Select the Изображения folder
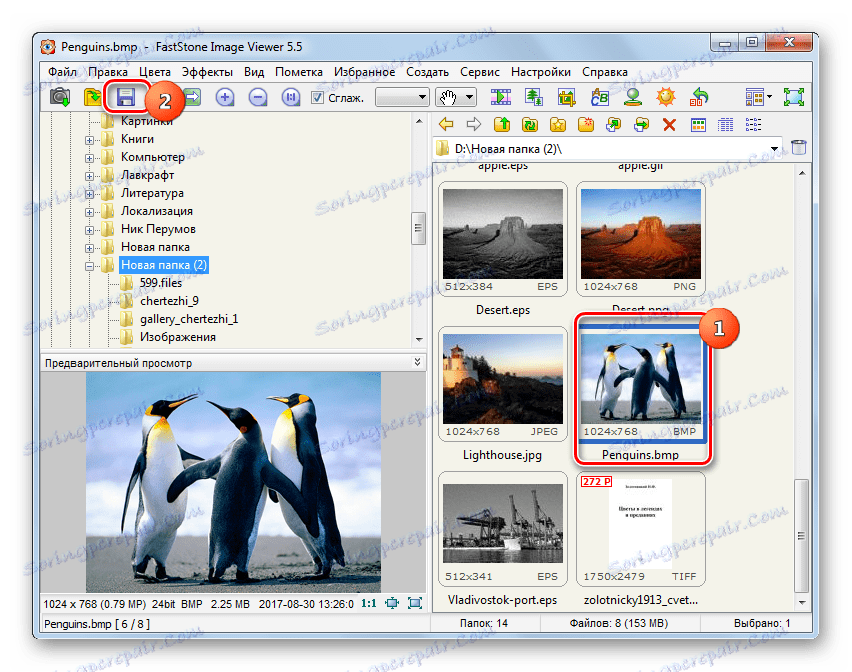This screenshot has height=672, width=852. click(x=178, y=337)
